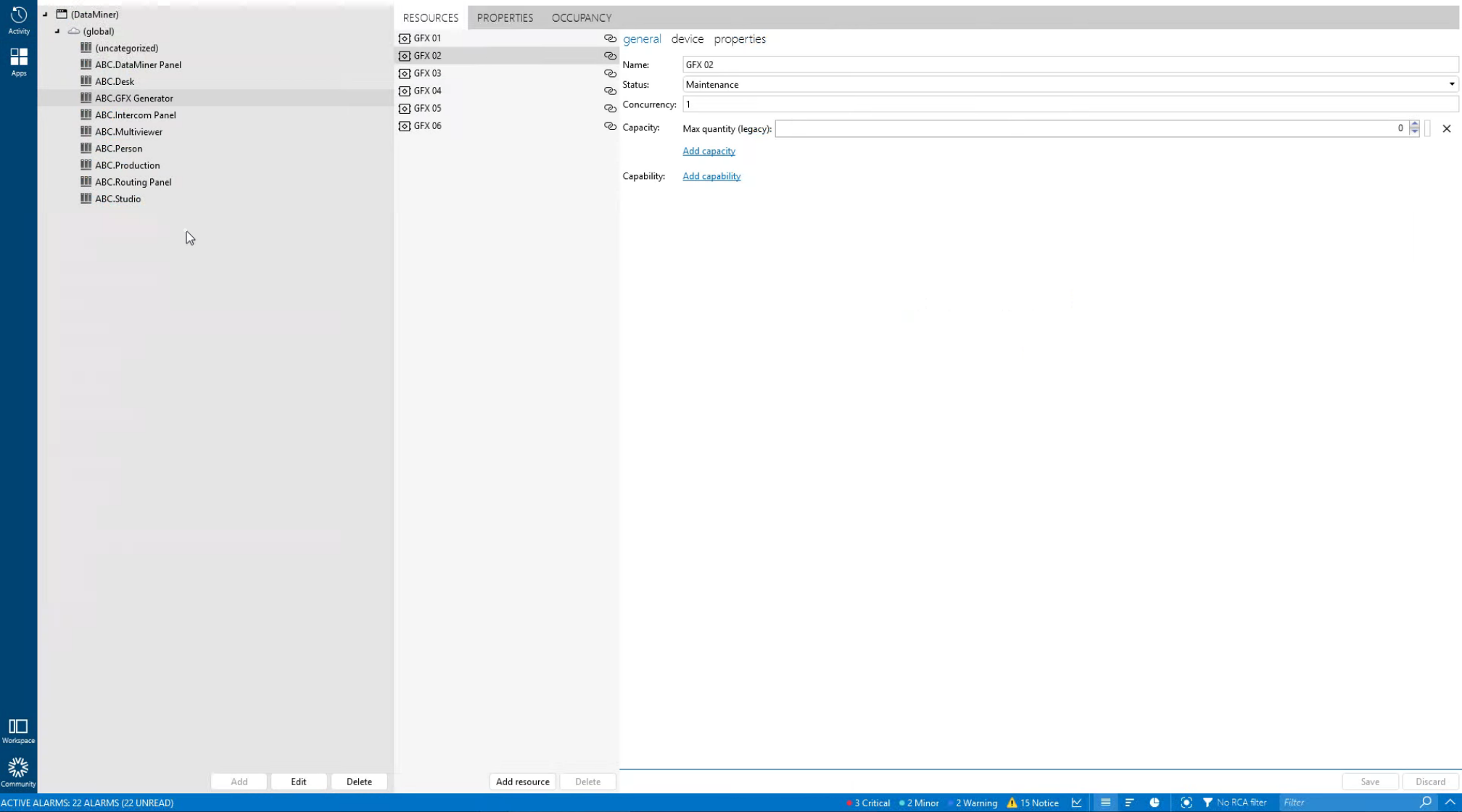Click the resource icon of GFX 03
The height and width of the screenshot is (812, 1462).
click(x=405, y=73)
